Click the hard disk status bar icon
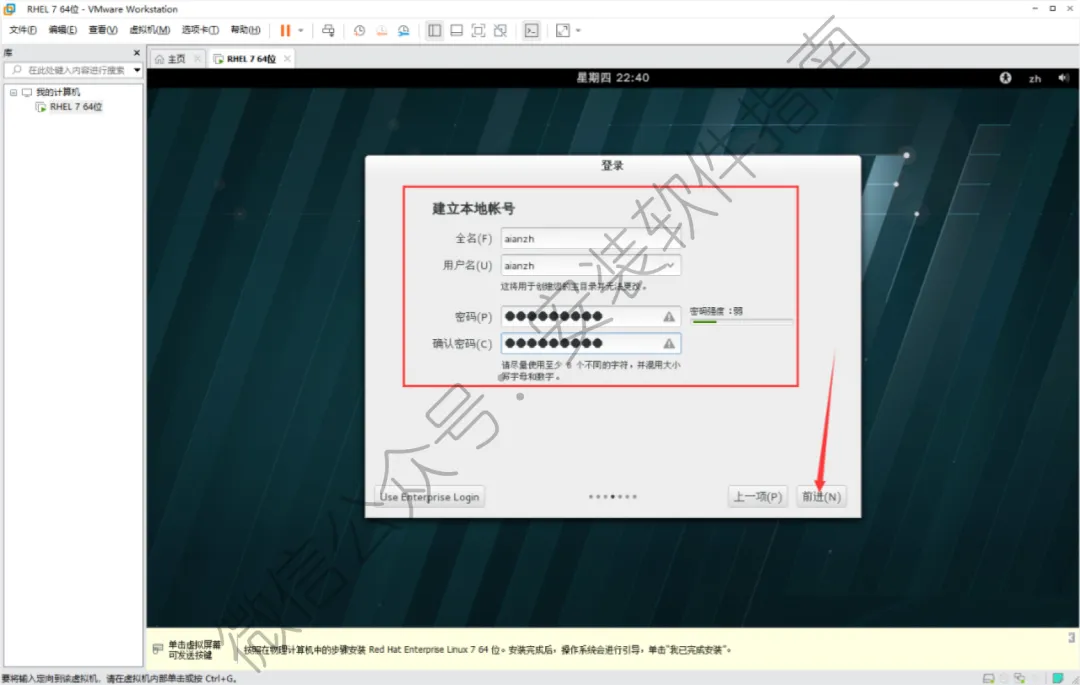Image resolution: width=1080 pixels, height=685 pixels. (988, 678)
